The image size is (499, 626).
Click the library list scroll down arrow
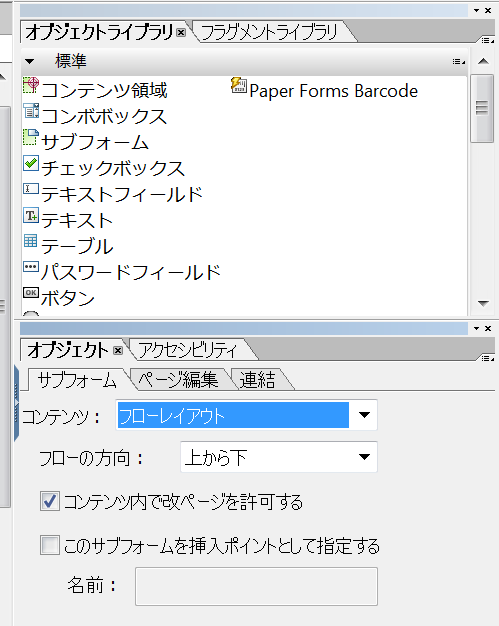483,304
